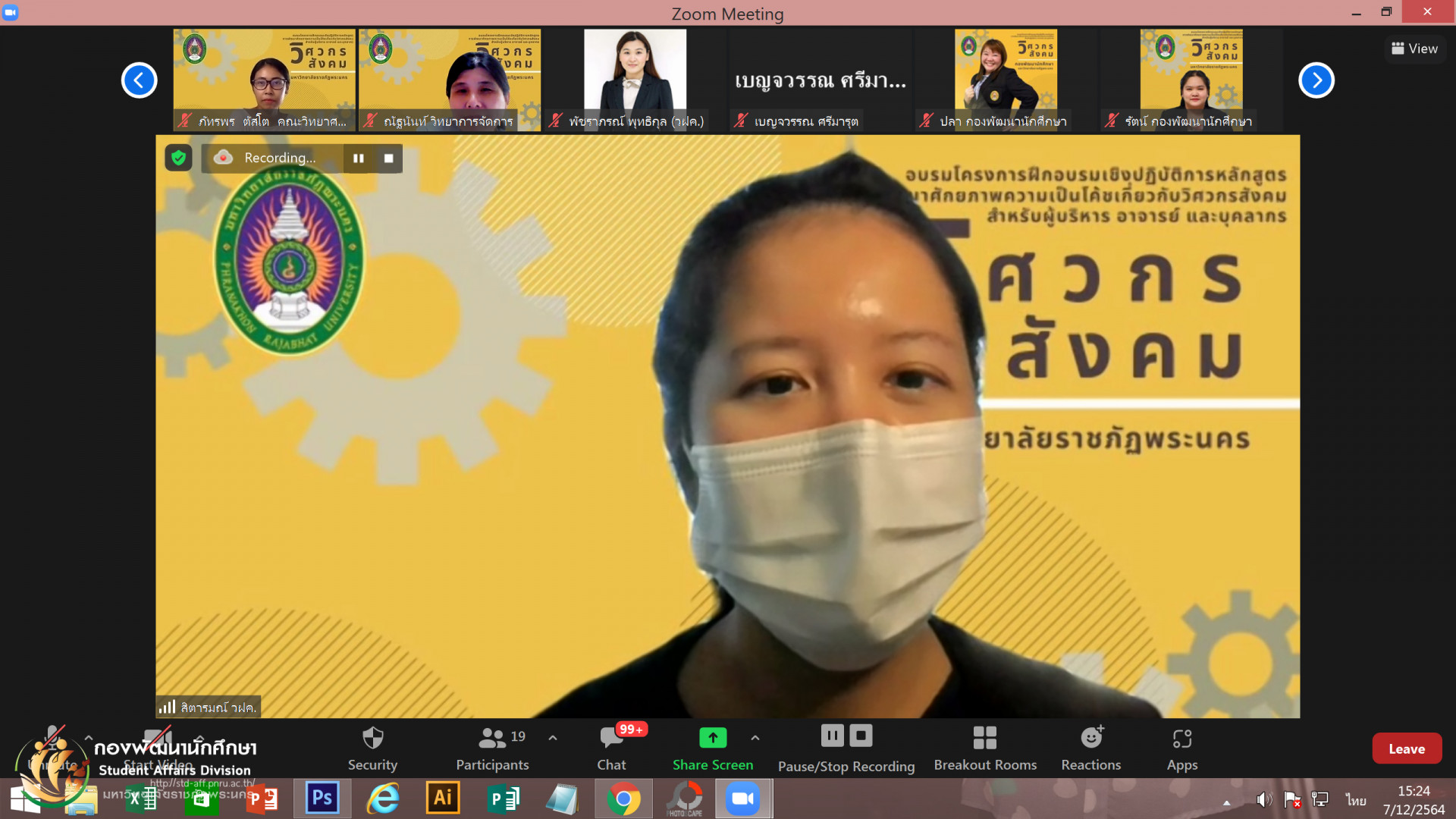Expand the audio options arrow beside Unmute
Viewport: 1456px width, 819px height.
coord(89,737)
